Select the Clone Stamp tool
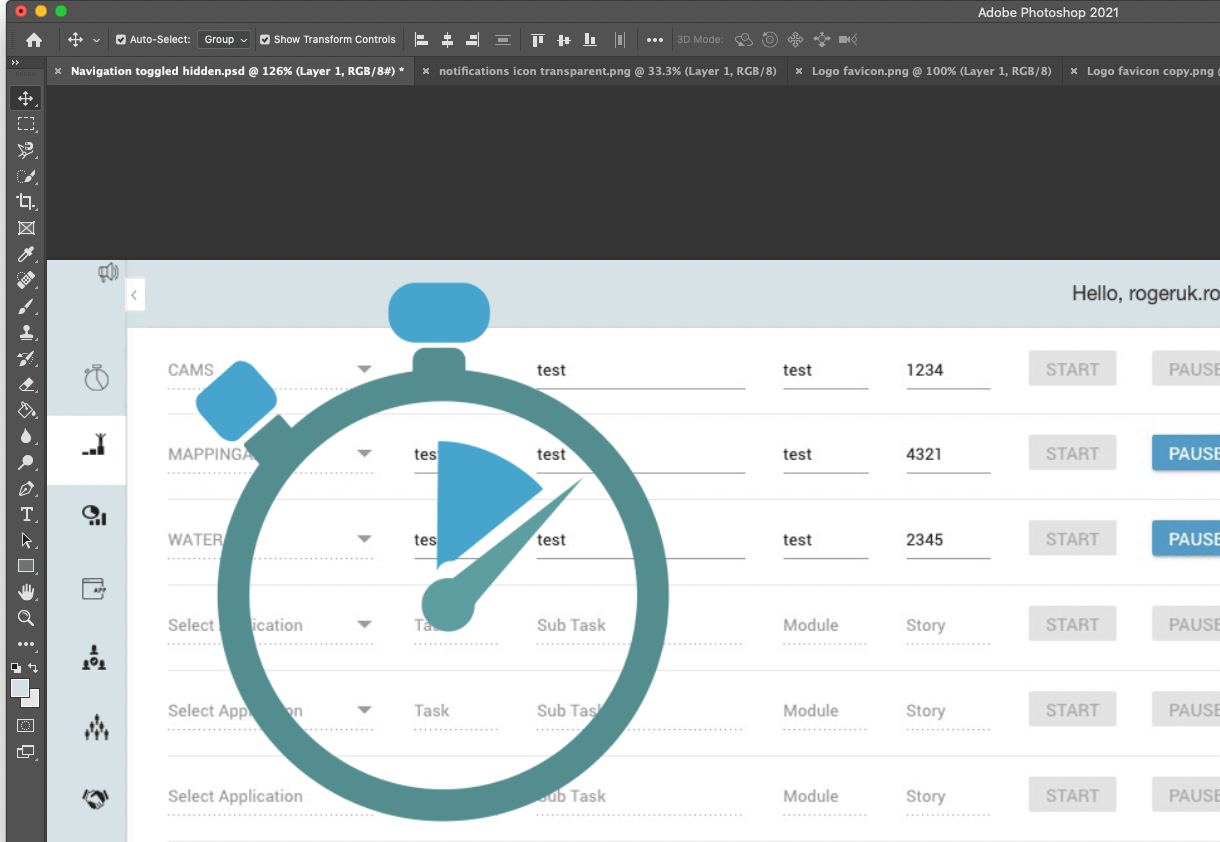The image size is (1220, 842). 26,332
